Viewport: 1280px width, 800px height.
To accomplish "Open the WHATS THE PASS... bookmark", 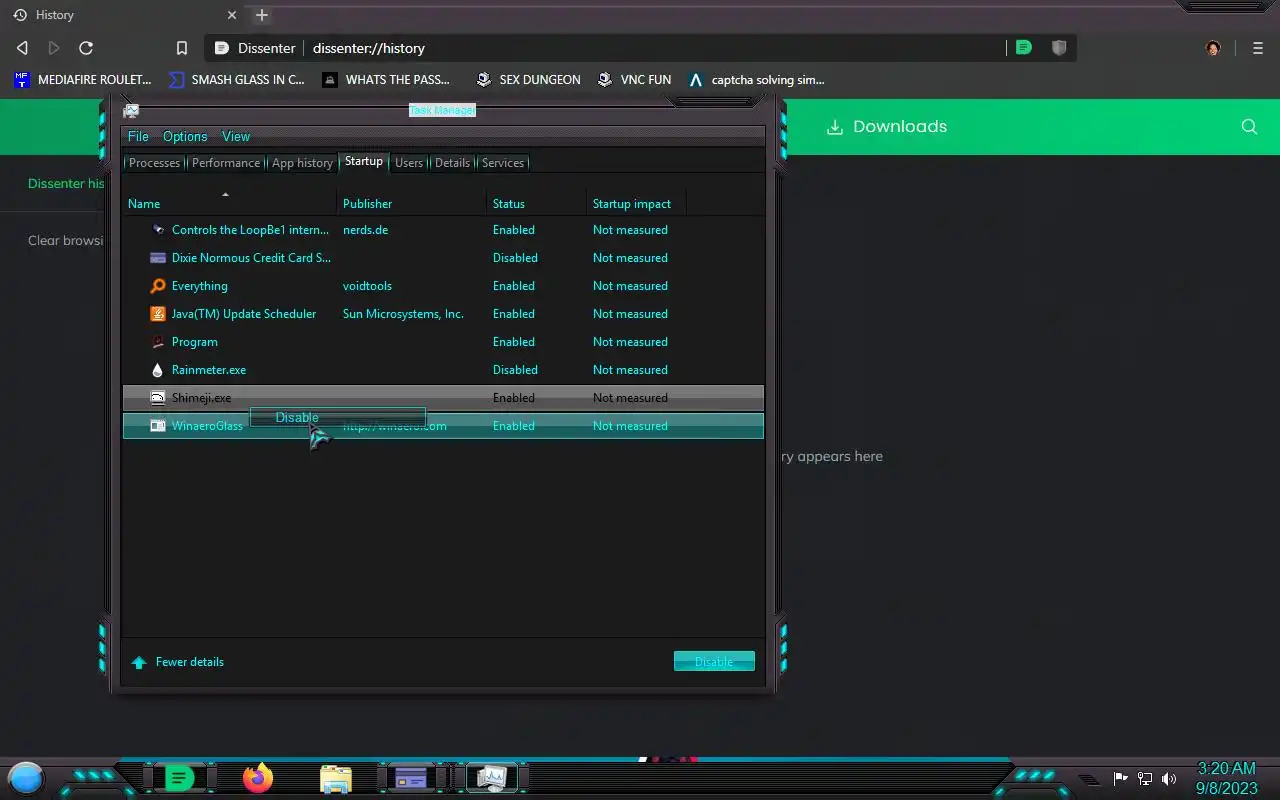I will pyautogui.click(x=386, y=80).
